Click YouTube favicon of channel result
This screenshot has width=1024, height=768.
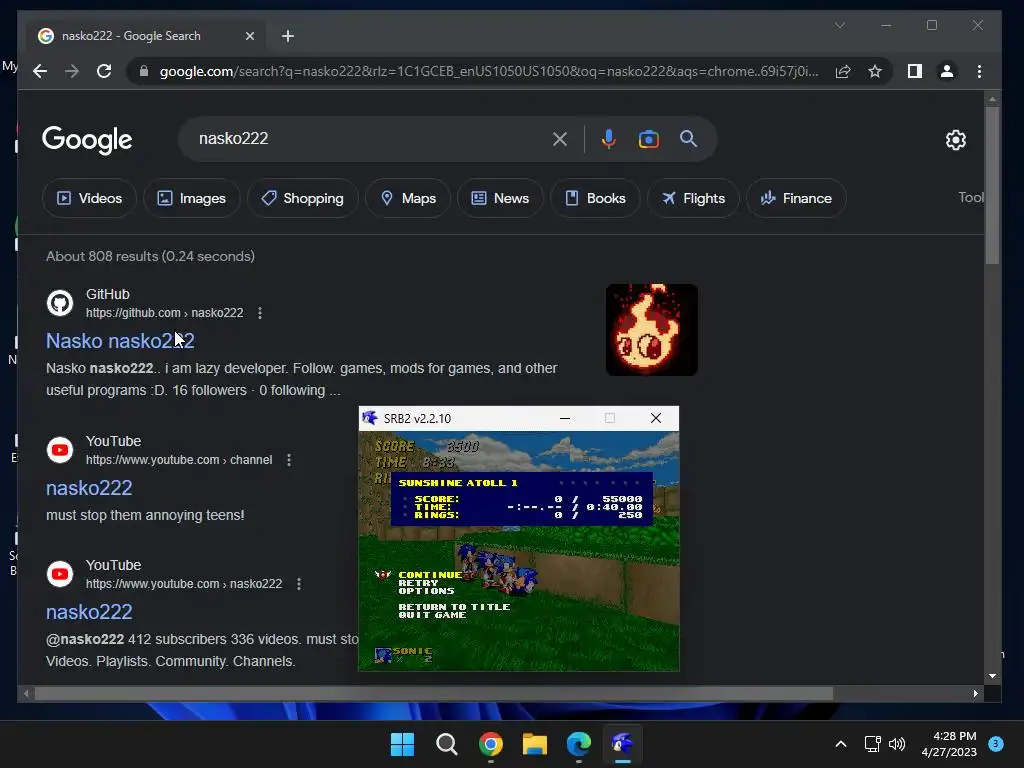tap(60, 450)
